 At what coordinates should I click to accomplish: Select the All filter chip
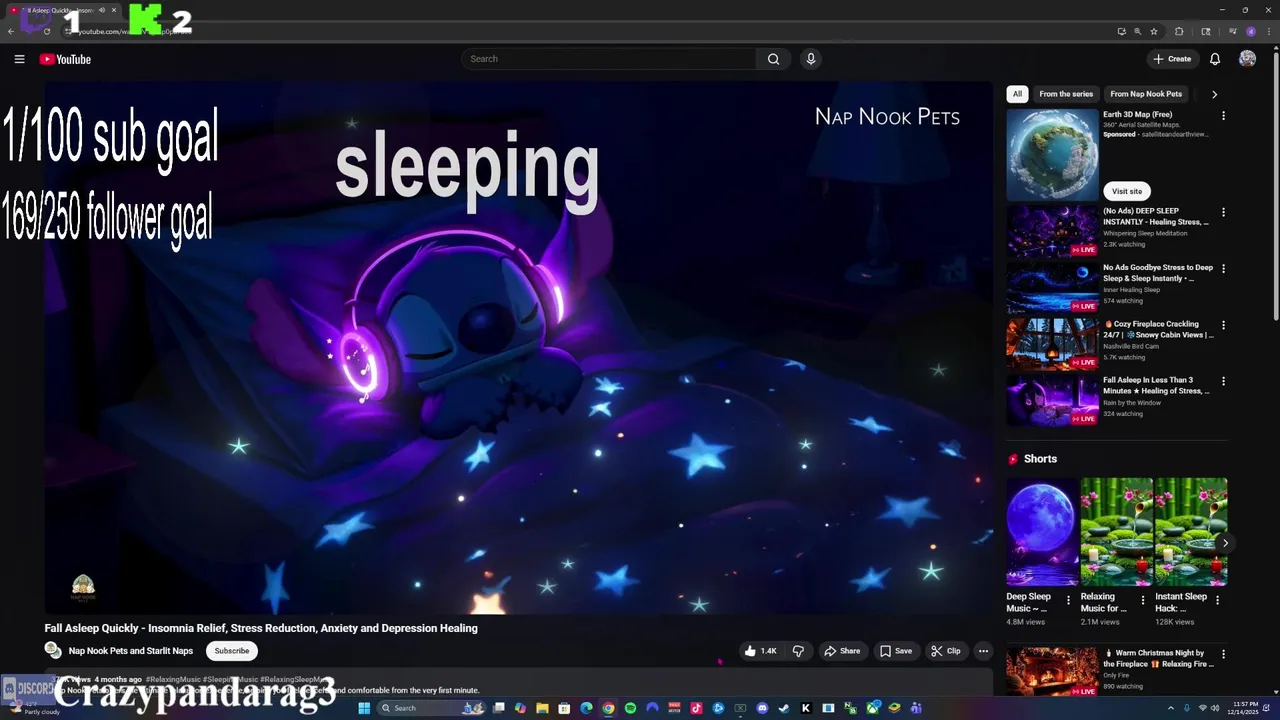click(x=1017, y=94)
